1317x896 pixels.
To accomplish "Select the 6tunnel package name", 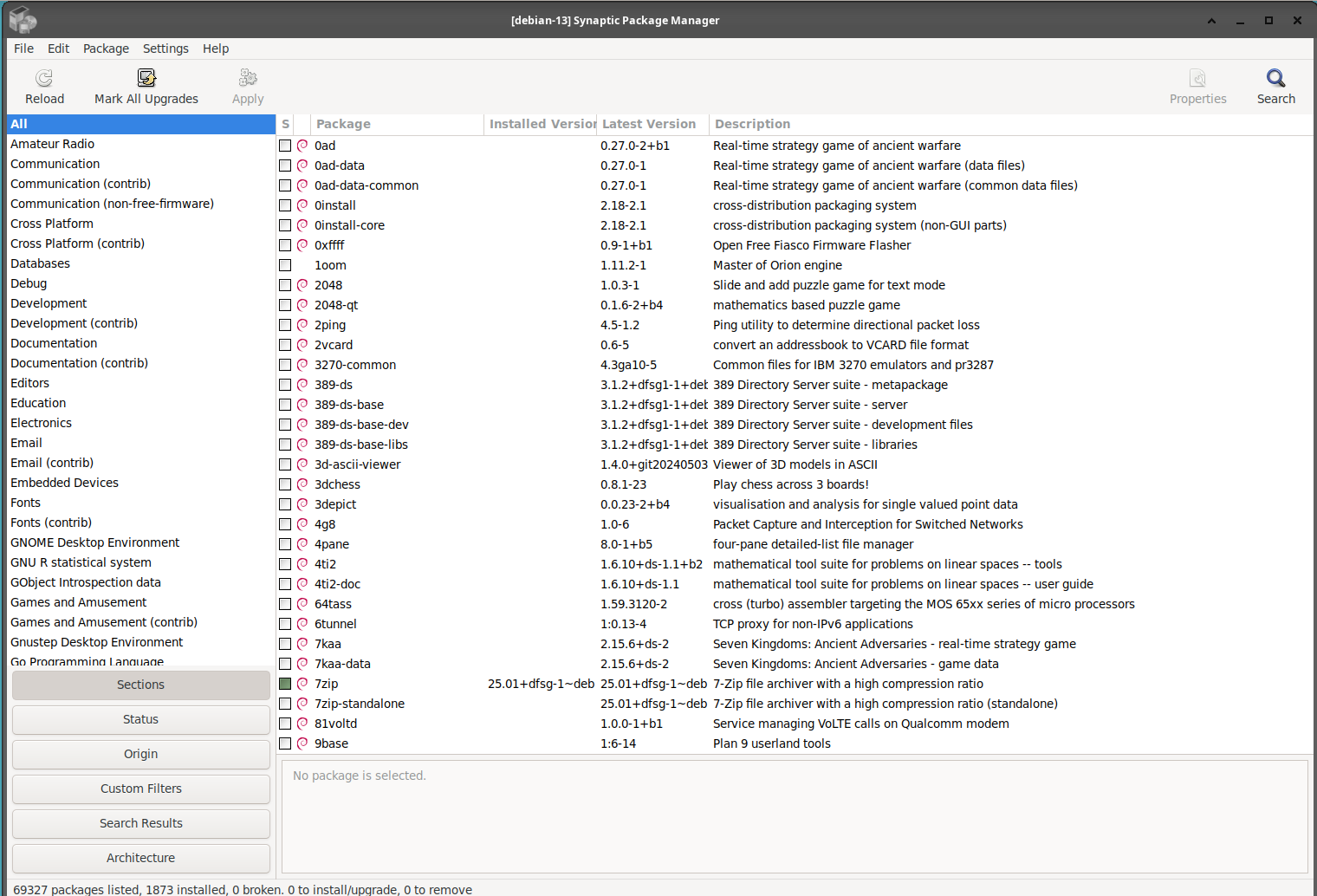I will coord(335,624).
